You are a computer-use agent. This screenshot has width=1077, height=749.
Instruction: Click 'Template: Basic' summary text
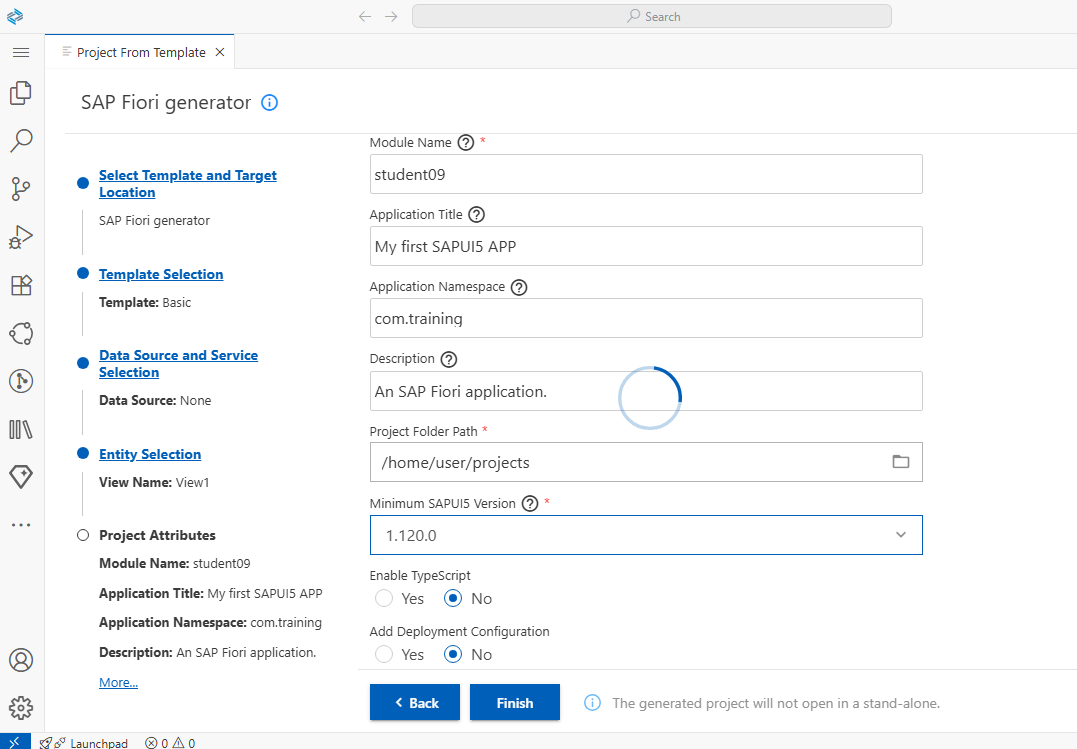145,302
